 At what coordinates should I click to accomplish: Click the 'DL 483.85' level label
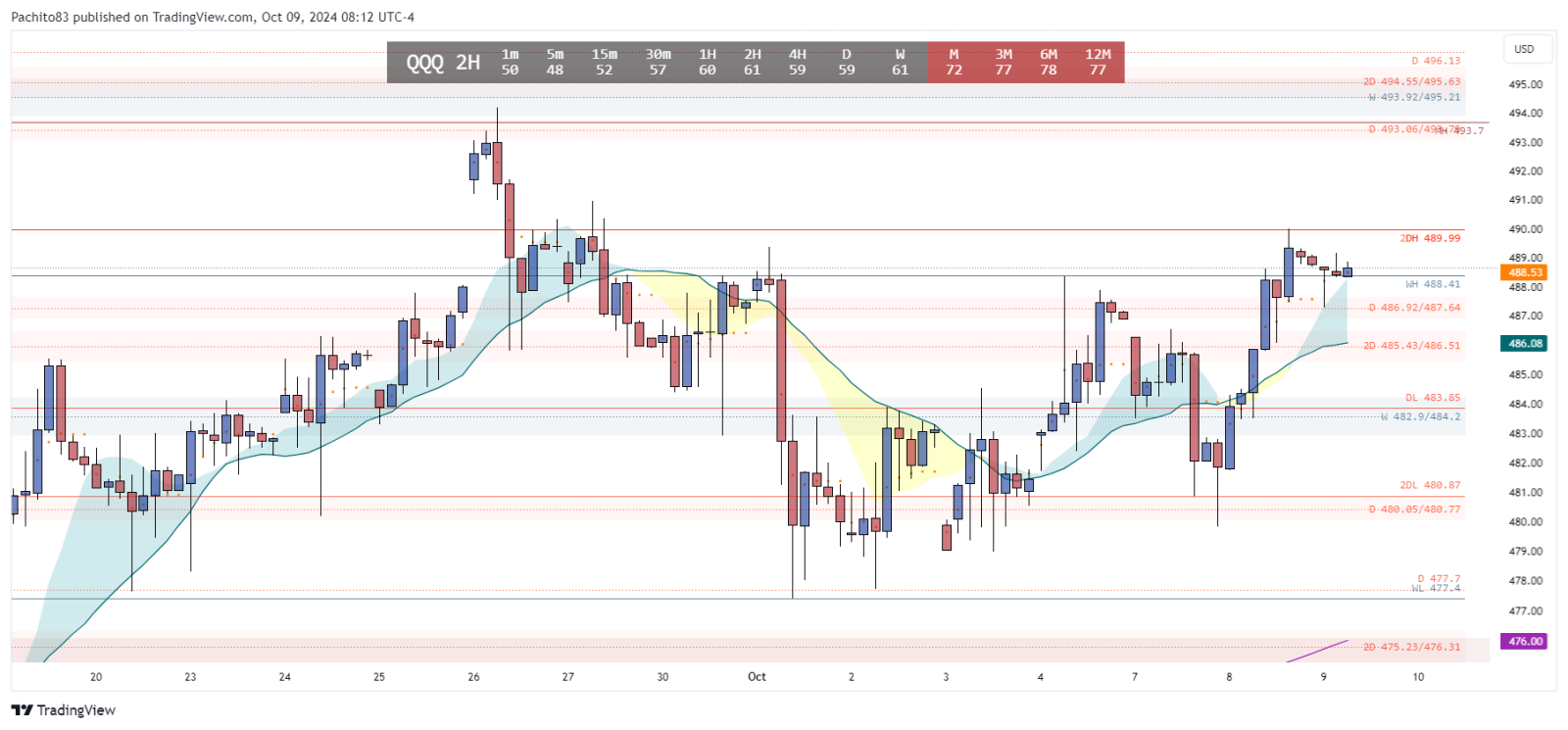click(1433, 398)
